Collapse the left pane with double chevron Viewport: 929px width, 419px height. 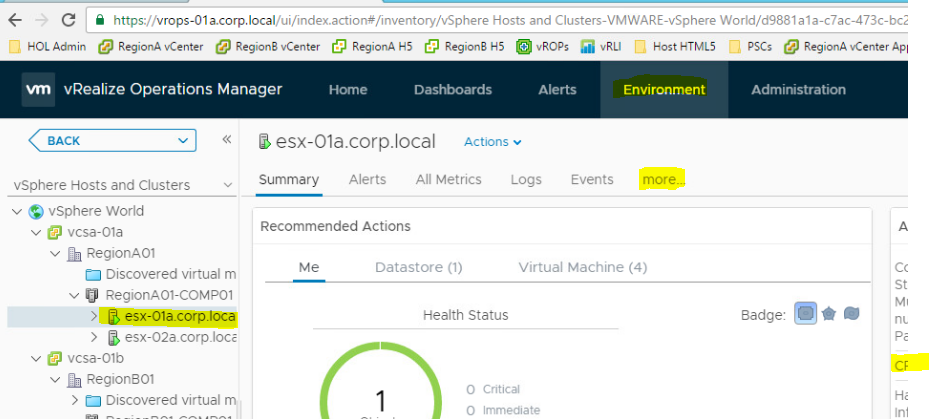point(226,139)
